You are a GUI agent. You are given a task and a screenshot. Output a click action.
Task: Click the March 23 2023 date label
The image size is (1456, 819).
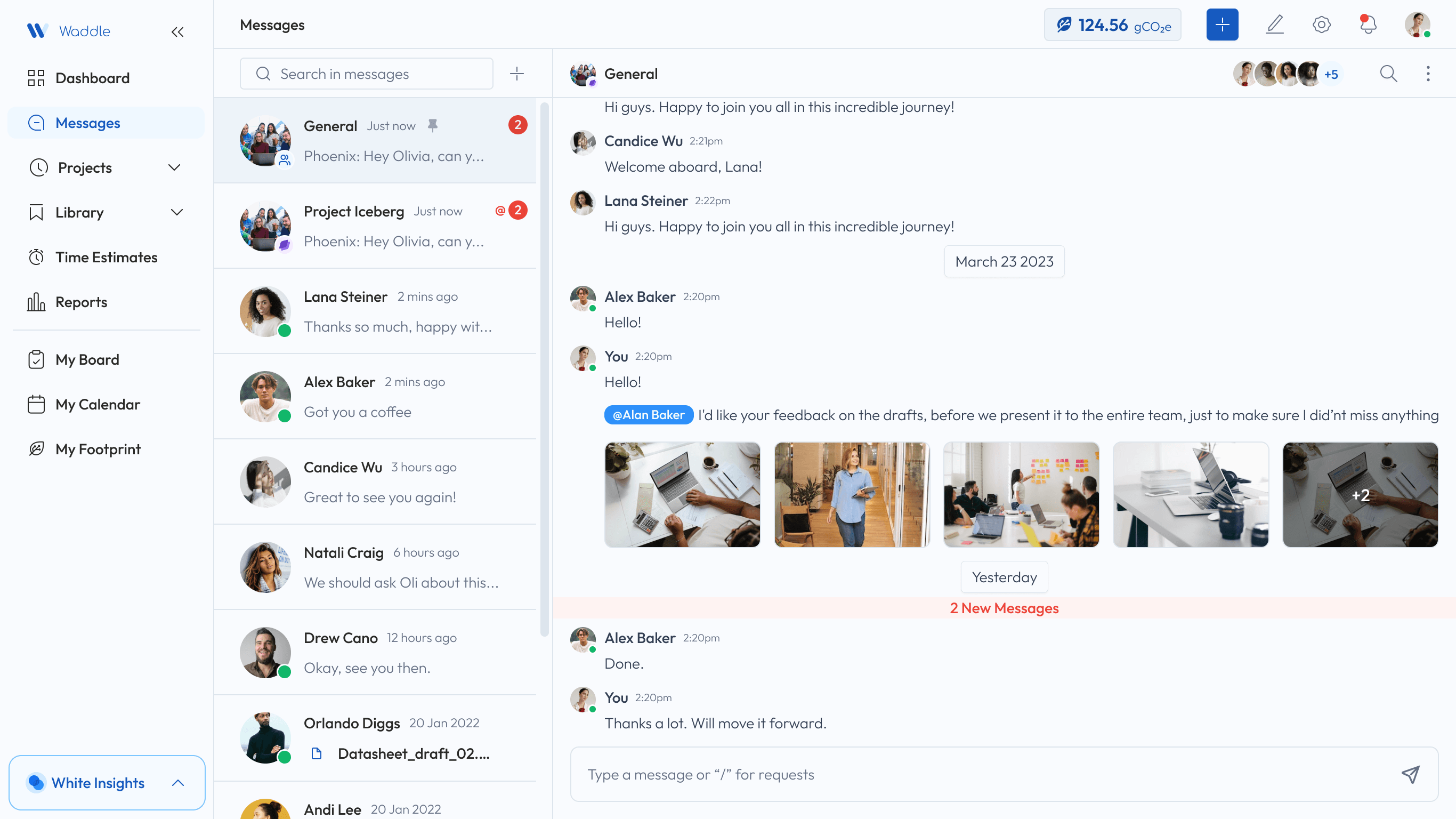pos(1005,261)
